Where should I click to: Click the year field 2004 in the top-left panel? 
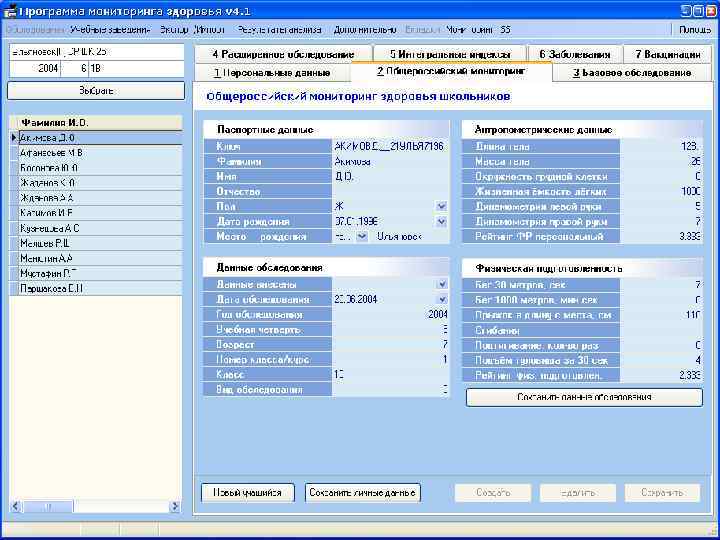tap(35, 68)
